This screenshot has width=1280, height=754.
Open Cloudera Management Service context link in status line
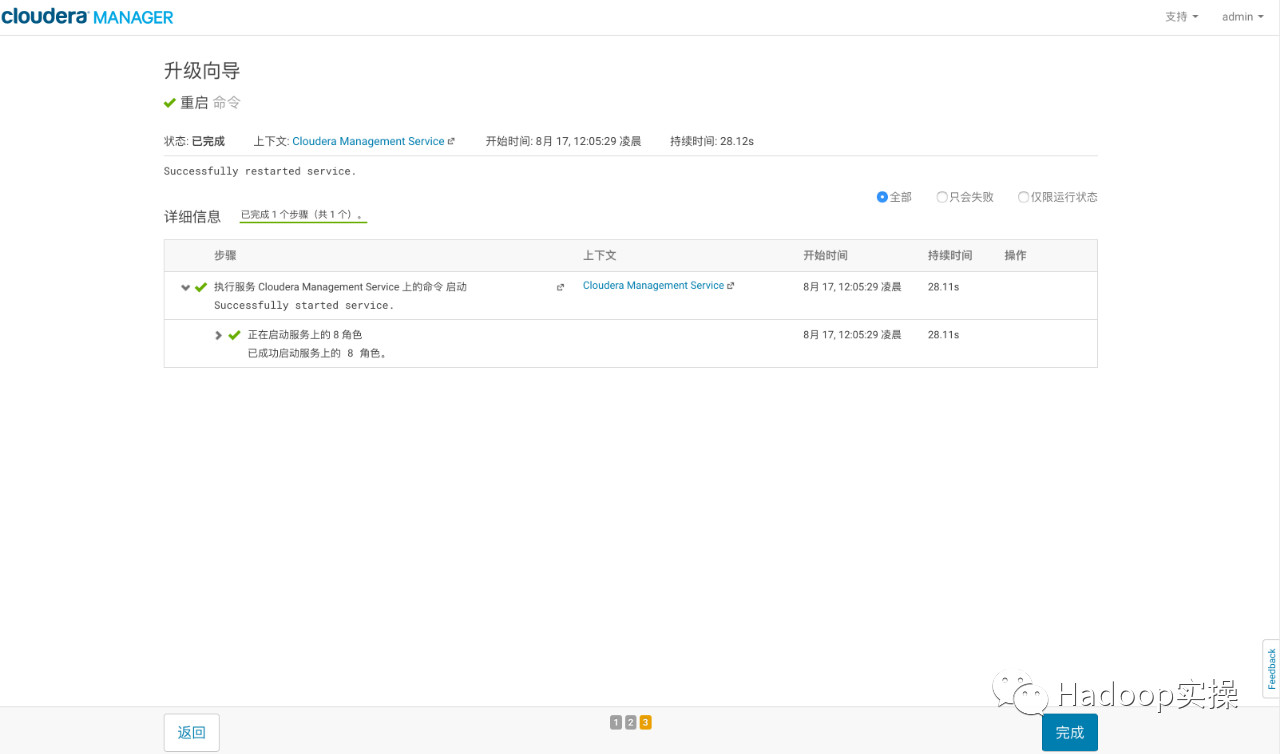click(368, 141)
